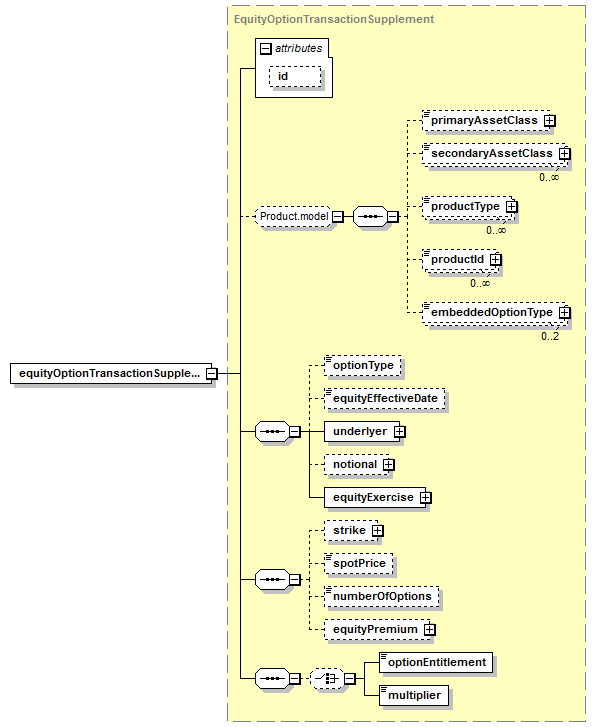Expand the productId element
Viewport: 596px width, 727px height.
click(x=496, y=260)
